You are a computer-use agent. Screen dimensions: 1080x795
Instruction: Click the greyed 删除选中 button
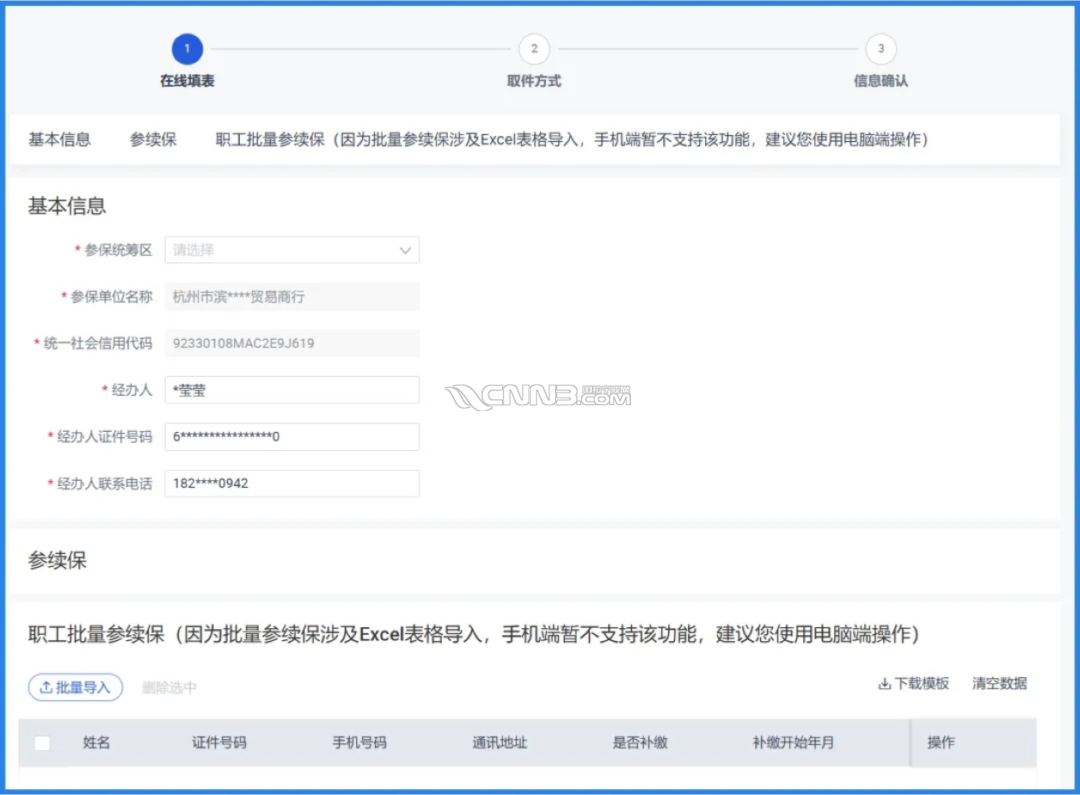point(169,687)
